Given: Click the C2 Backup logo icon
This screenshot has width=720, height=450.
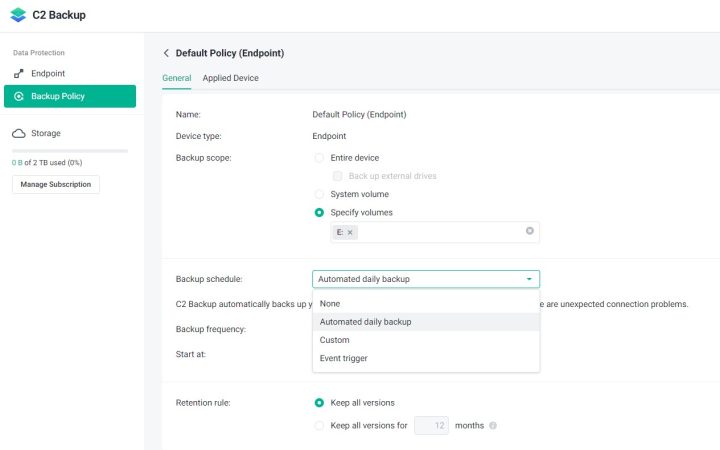Looking at the screenshot, I should tap(18, 15).
